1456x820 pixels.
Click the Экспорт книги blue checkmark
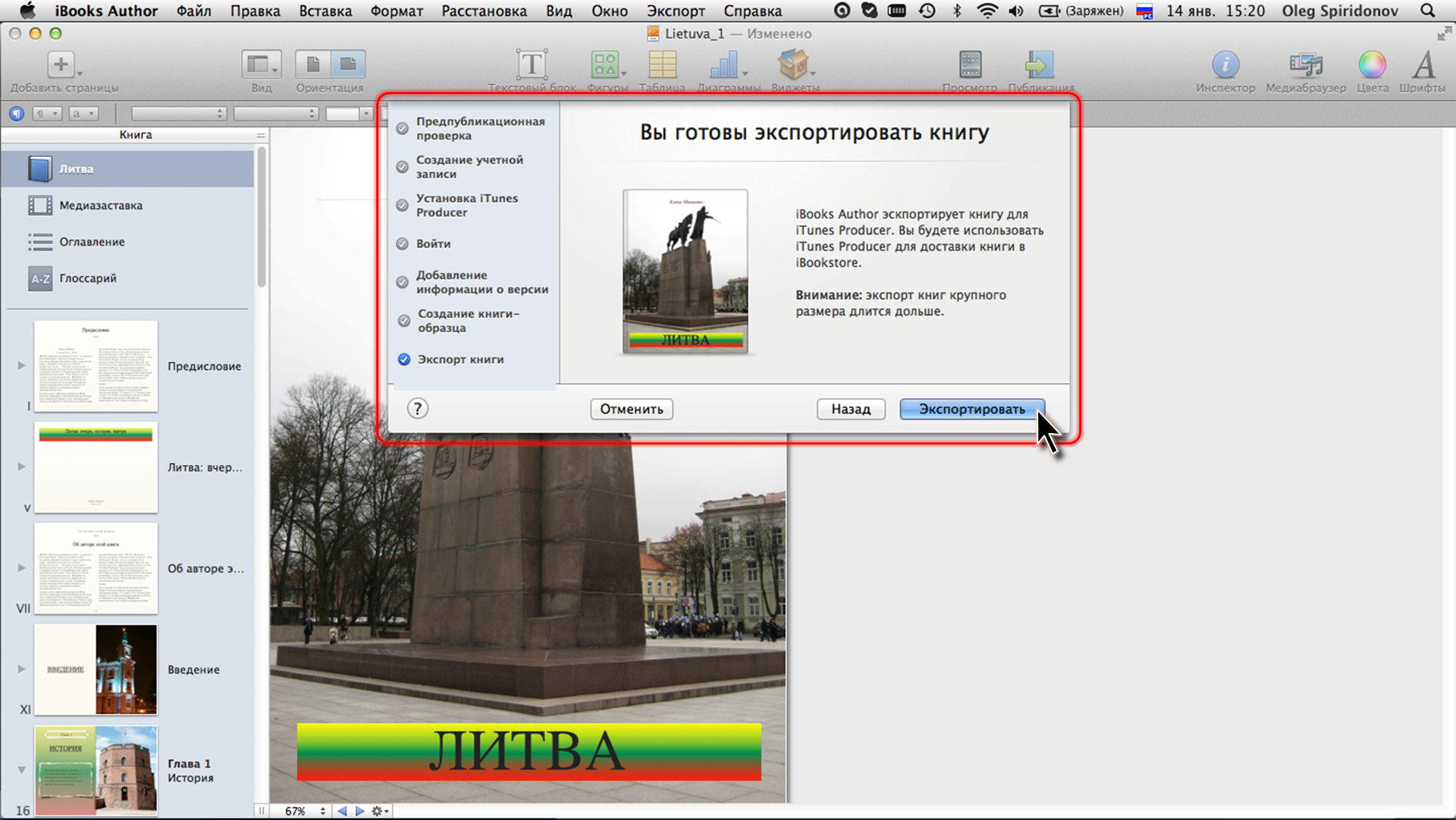pos(404,360)
